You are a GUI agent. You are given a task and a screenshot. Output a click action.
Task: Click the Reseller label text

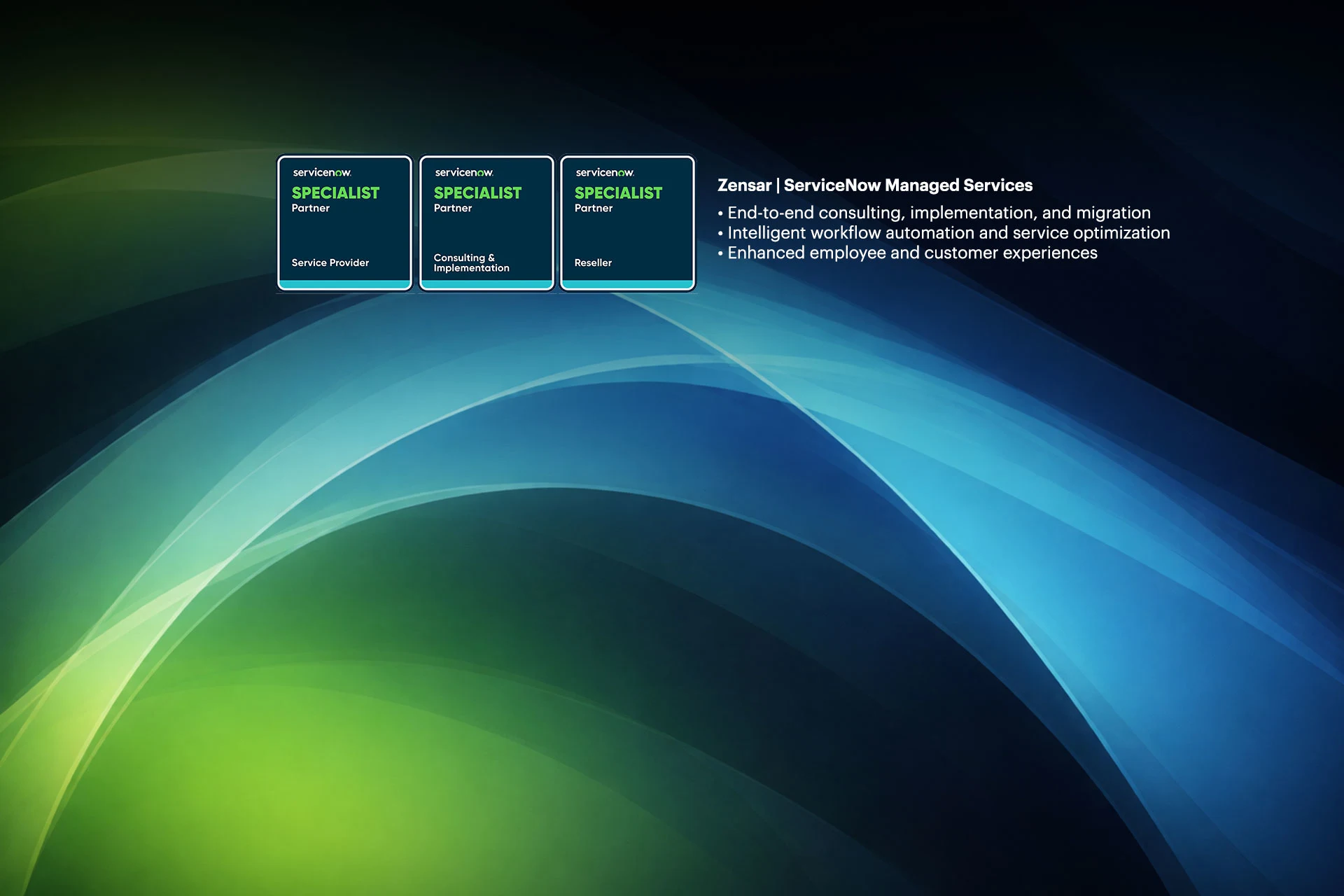[x=593, y=262]
